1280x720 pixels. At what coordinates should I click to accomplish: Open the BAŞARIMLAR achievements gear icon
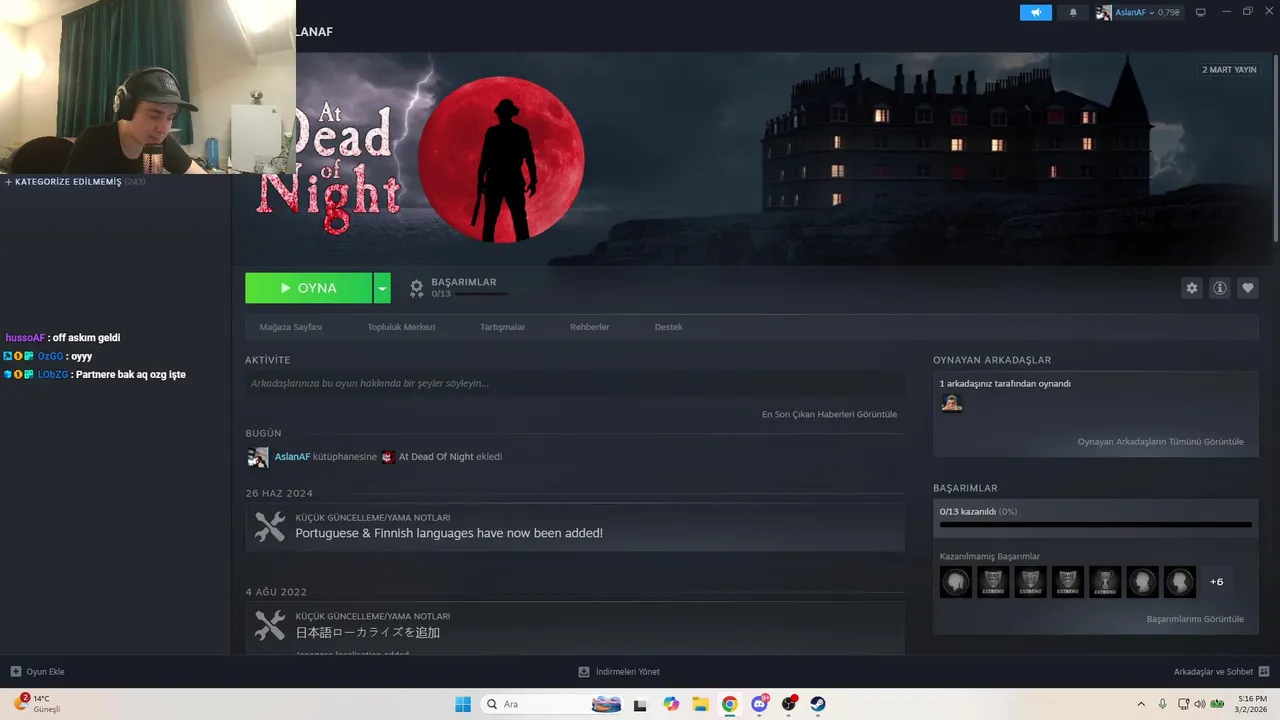[x=416, y=288]
